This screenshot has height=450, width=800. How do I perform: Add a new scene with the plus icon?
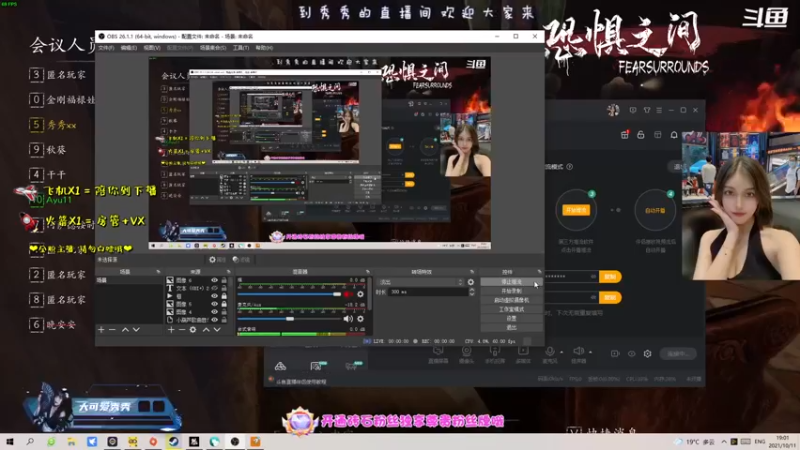point(101,330)
